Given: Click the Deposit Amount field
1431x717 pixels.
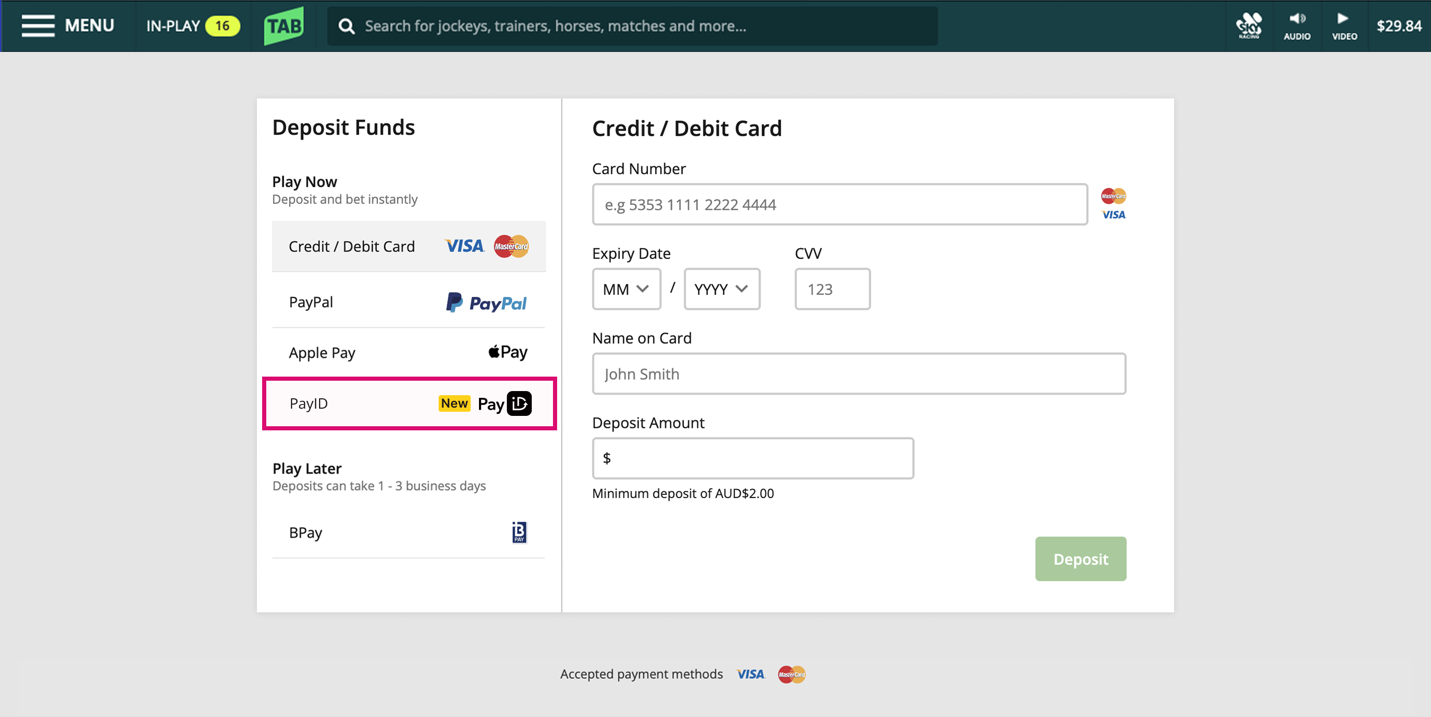Looking at the screenshot, I should pyautogui.click(x=752, y=458).
